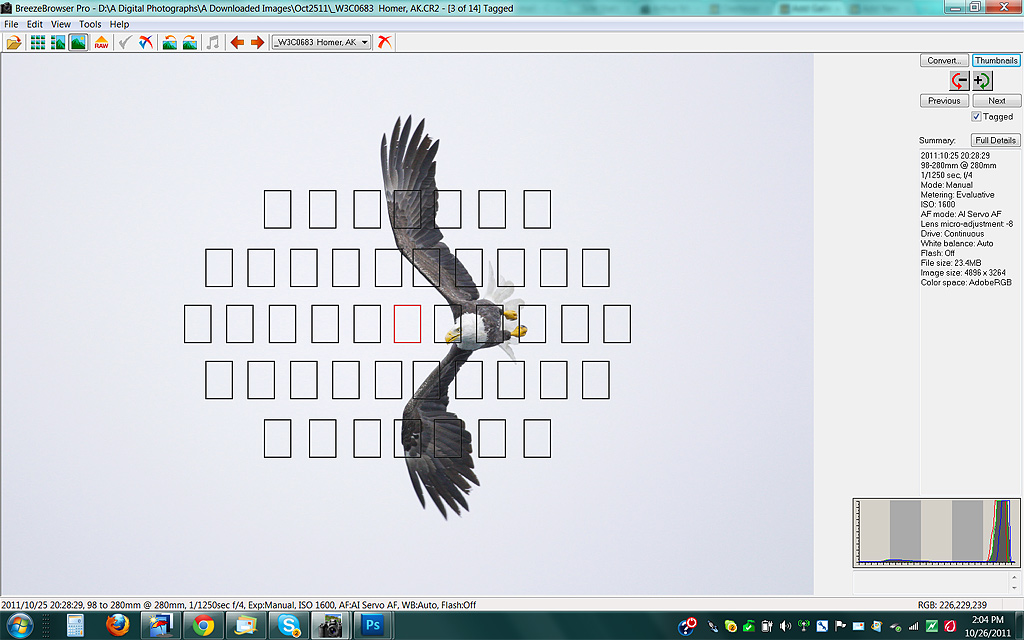The height and width of the screenshot is (640, 1024).
Task: Click 'AF mode: AI Servo AF' summary text
Action: [961, 214]
